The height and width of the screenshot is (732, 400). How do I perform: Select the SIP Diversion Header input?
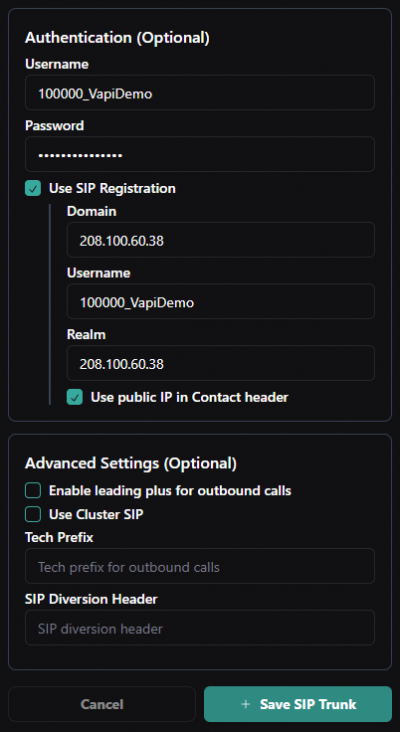[200, 627]
